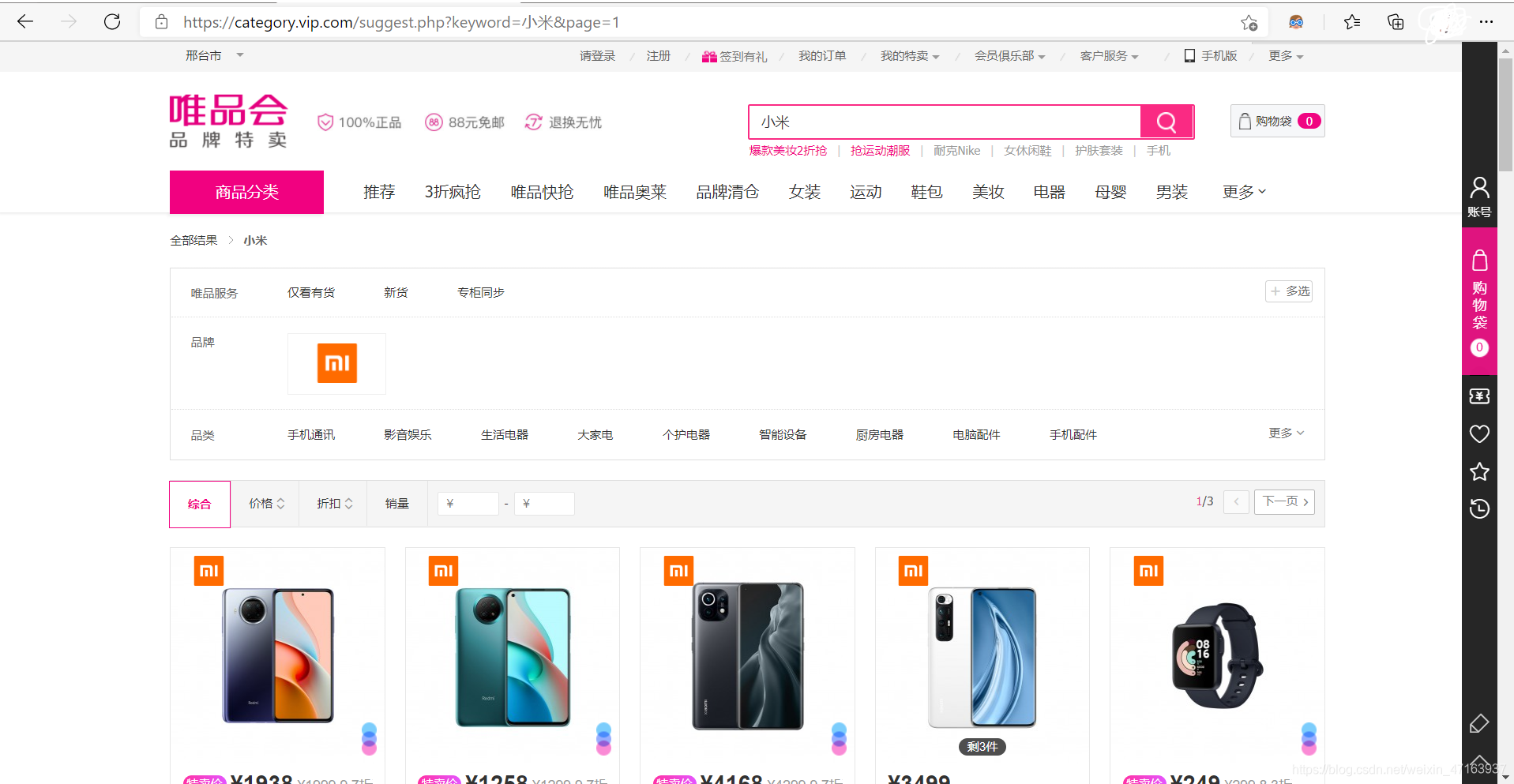The image size is (1514, 784).
Task: Expand the 我的特卖 dropdown
Action: point(910,56)
